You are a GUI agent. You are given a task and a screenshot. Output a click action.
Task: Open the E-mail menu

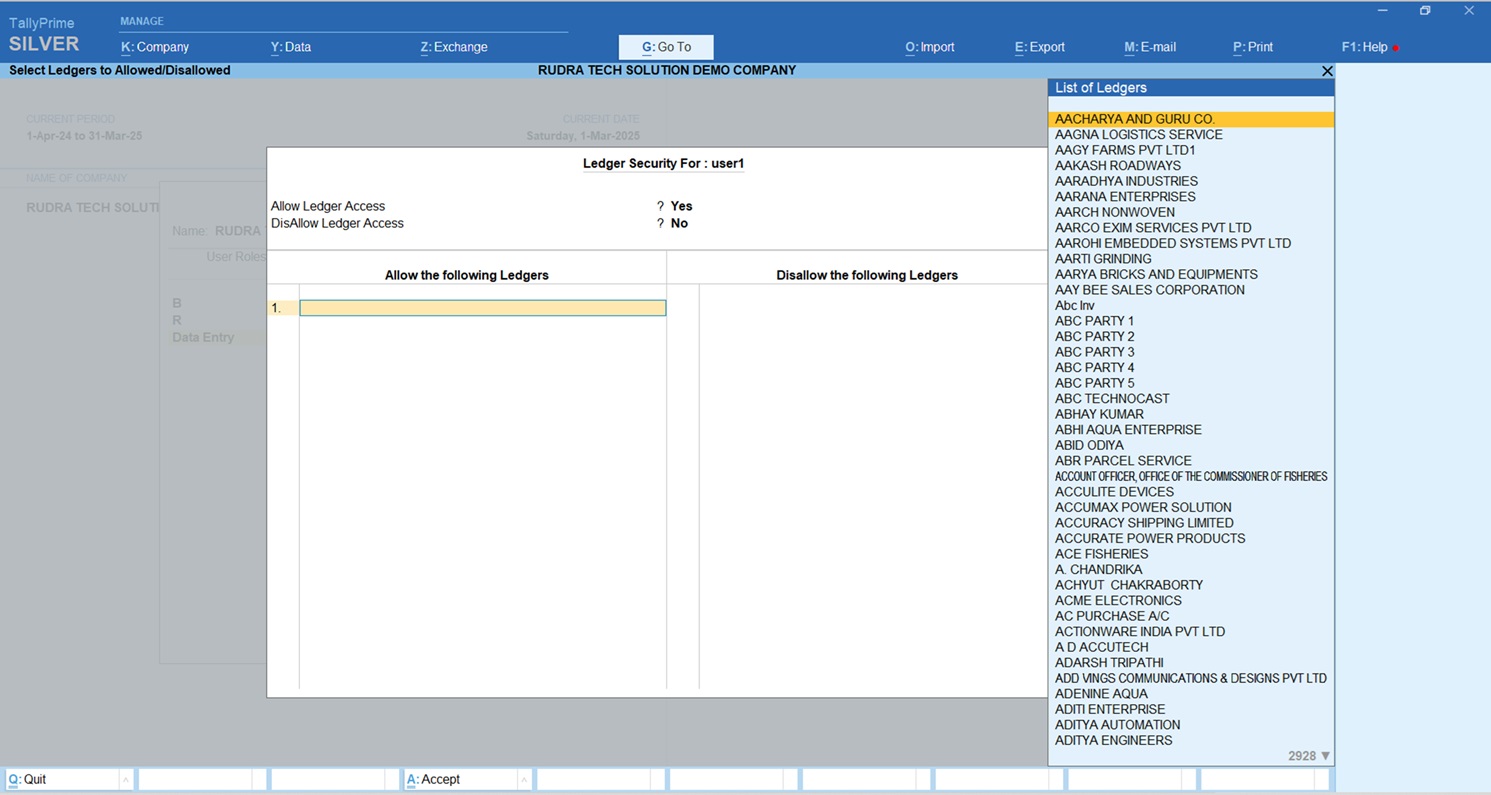1150,47
